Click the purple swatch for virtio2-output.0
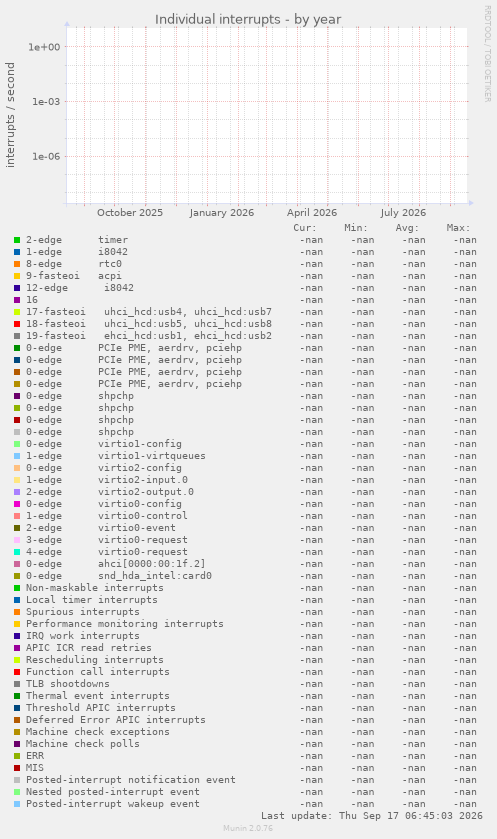The height and width of the screenshot is (839, 497). [17, 492]
